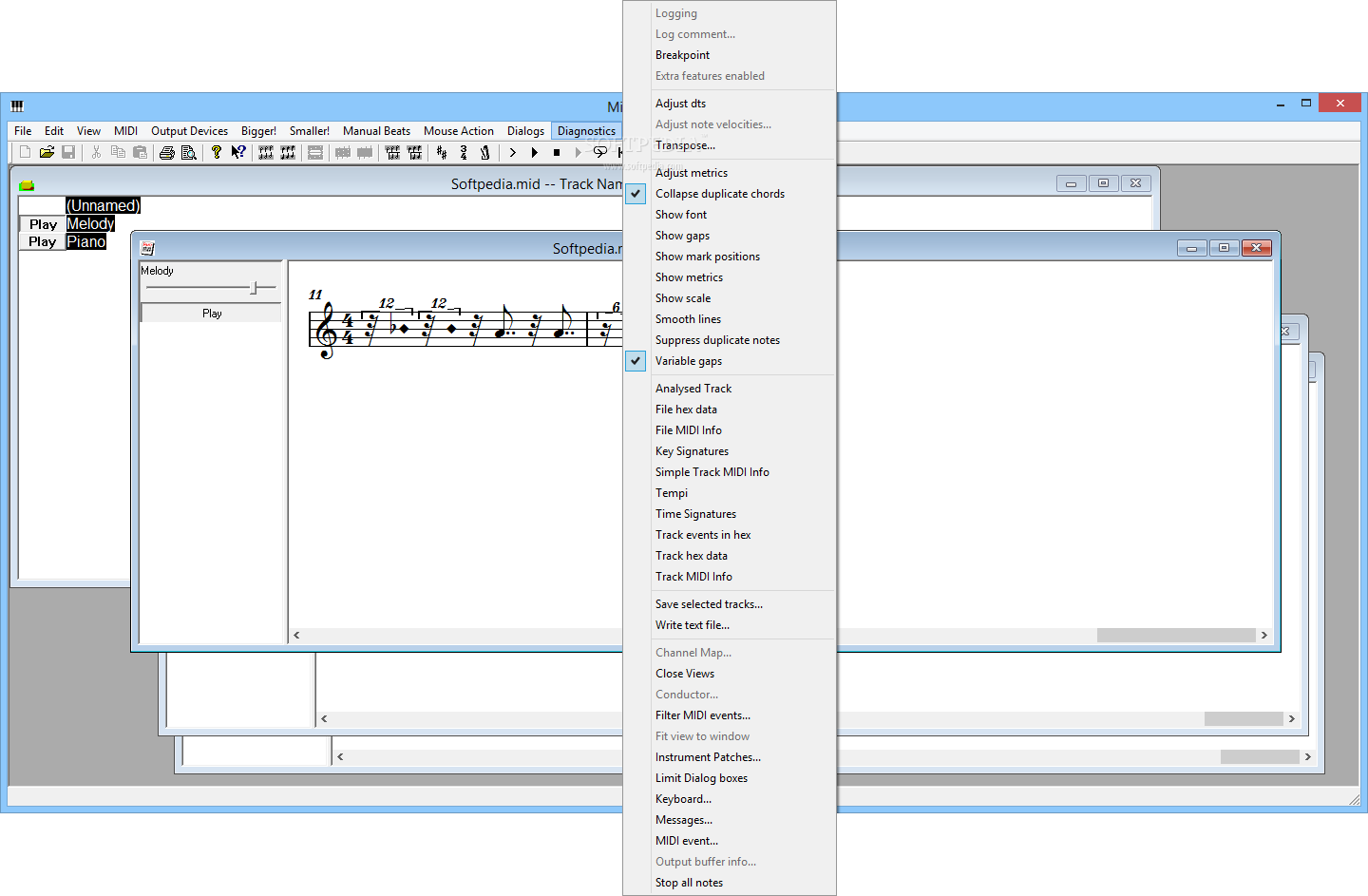The image size is (1368, 896).
Task: Open the Dialogs menu
Action: (x=525, y=131)
